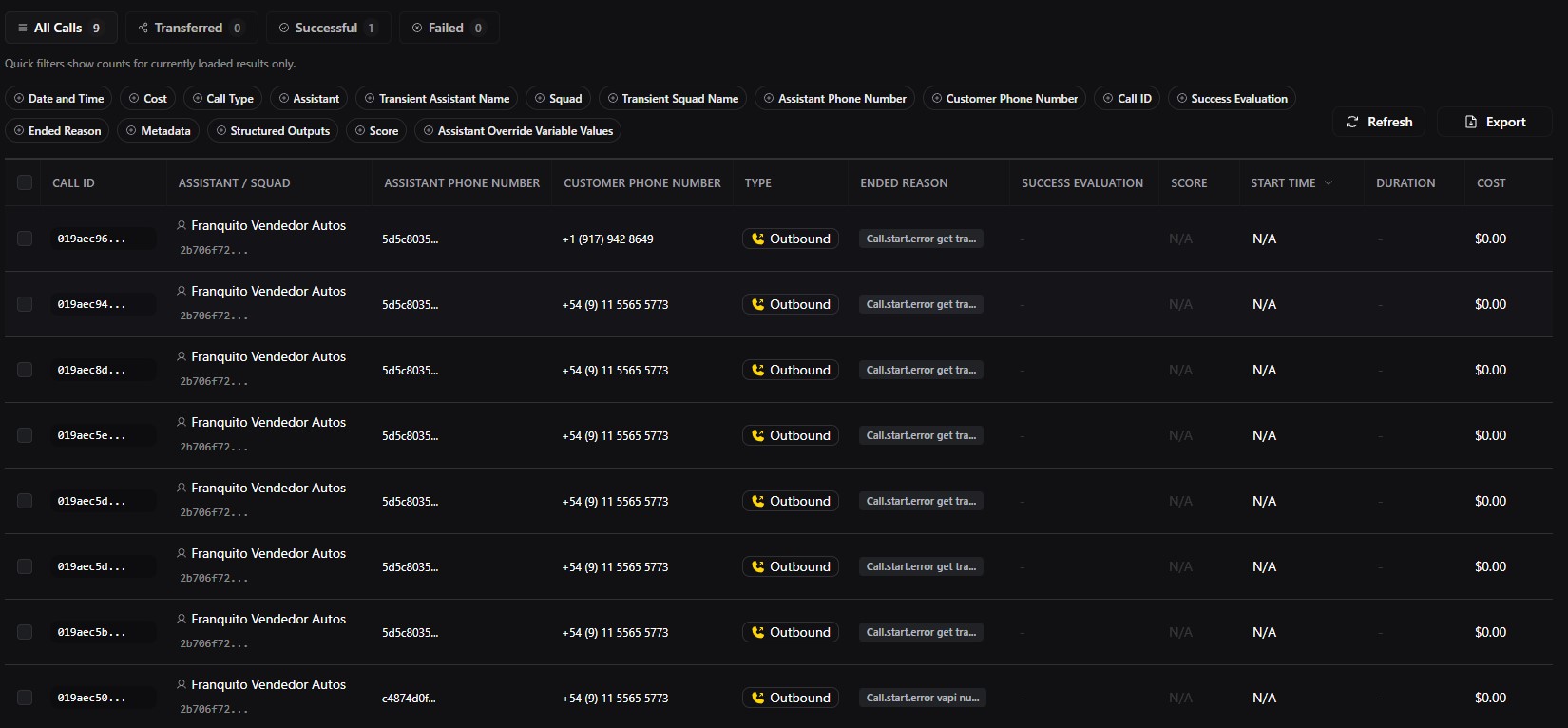Click the user icon beside first Franquito Vendedor Autos
The image size is (1568, 728).
(x=182, y=225)
